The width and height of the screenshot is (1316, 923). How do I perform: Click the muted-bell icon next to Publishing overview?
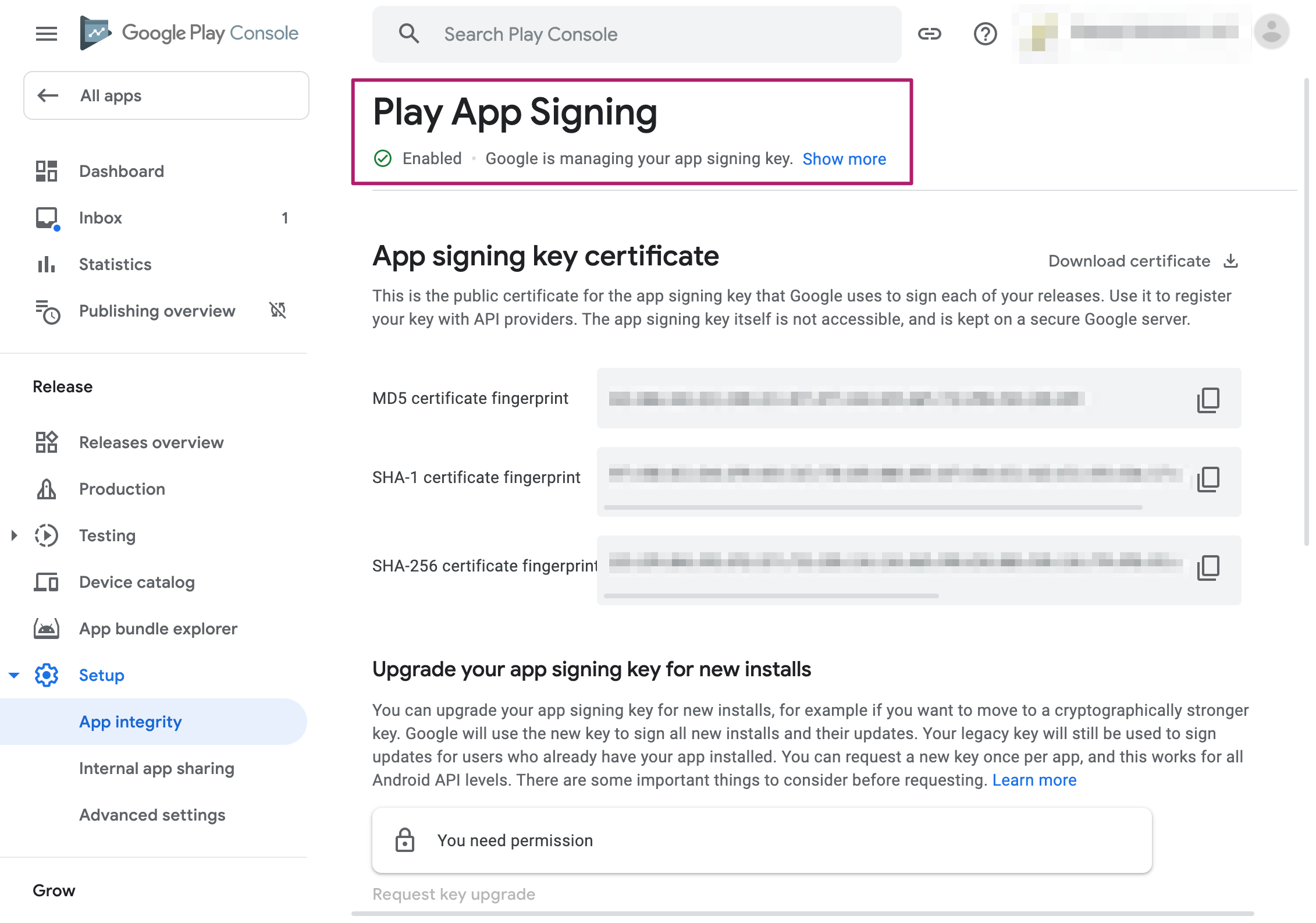279,311
